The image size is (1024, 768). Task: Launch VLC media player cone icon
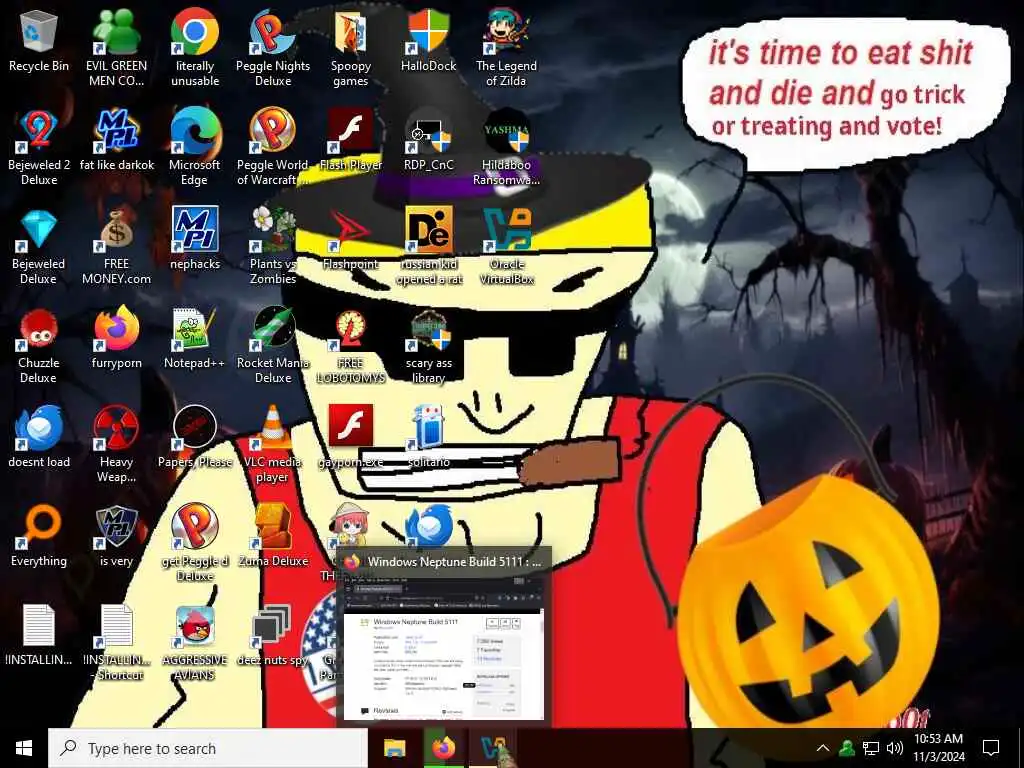pos(272,428)
